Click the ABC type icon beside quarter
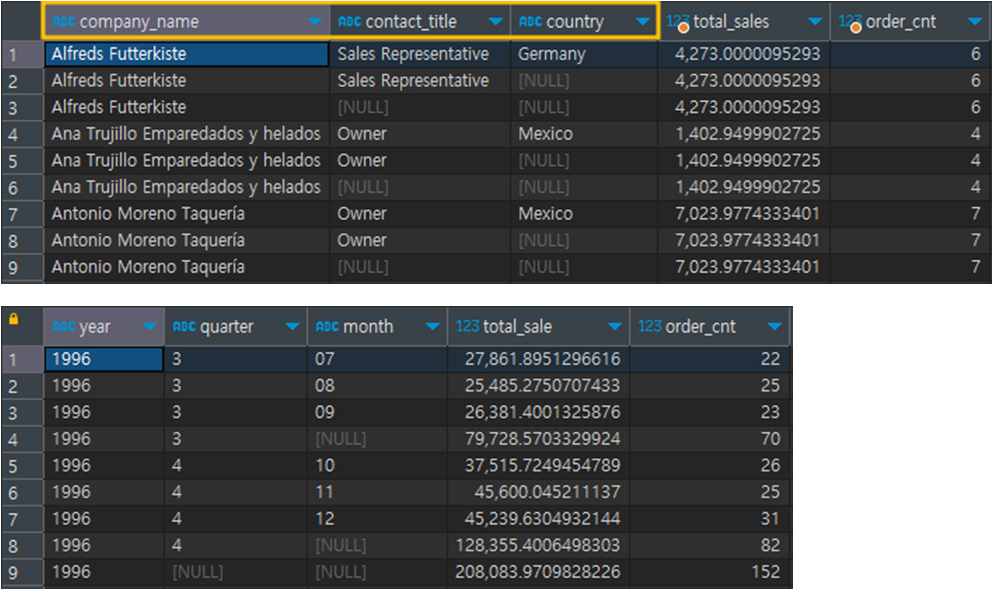 (184, 327)
